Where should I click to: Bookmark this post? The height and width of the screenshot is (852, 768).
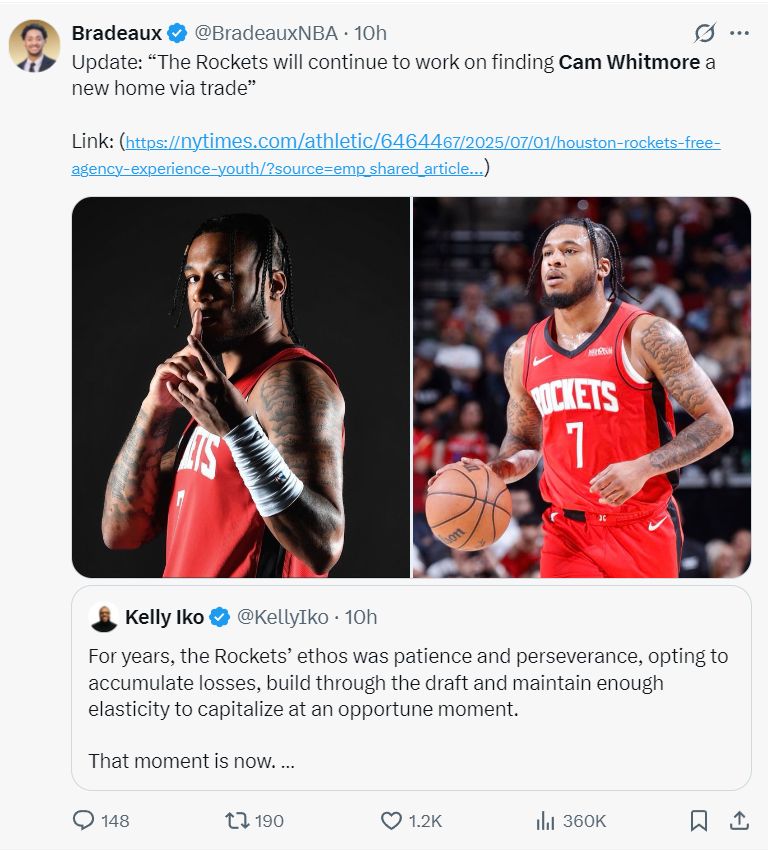[699, 820]
